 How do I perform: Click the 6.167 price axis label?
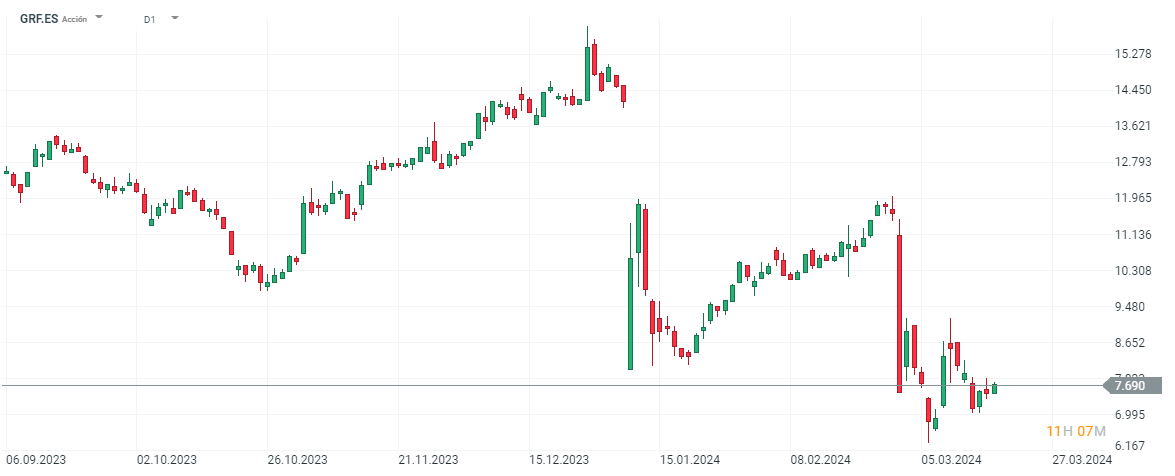point(1136,447)
